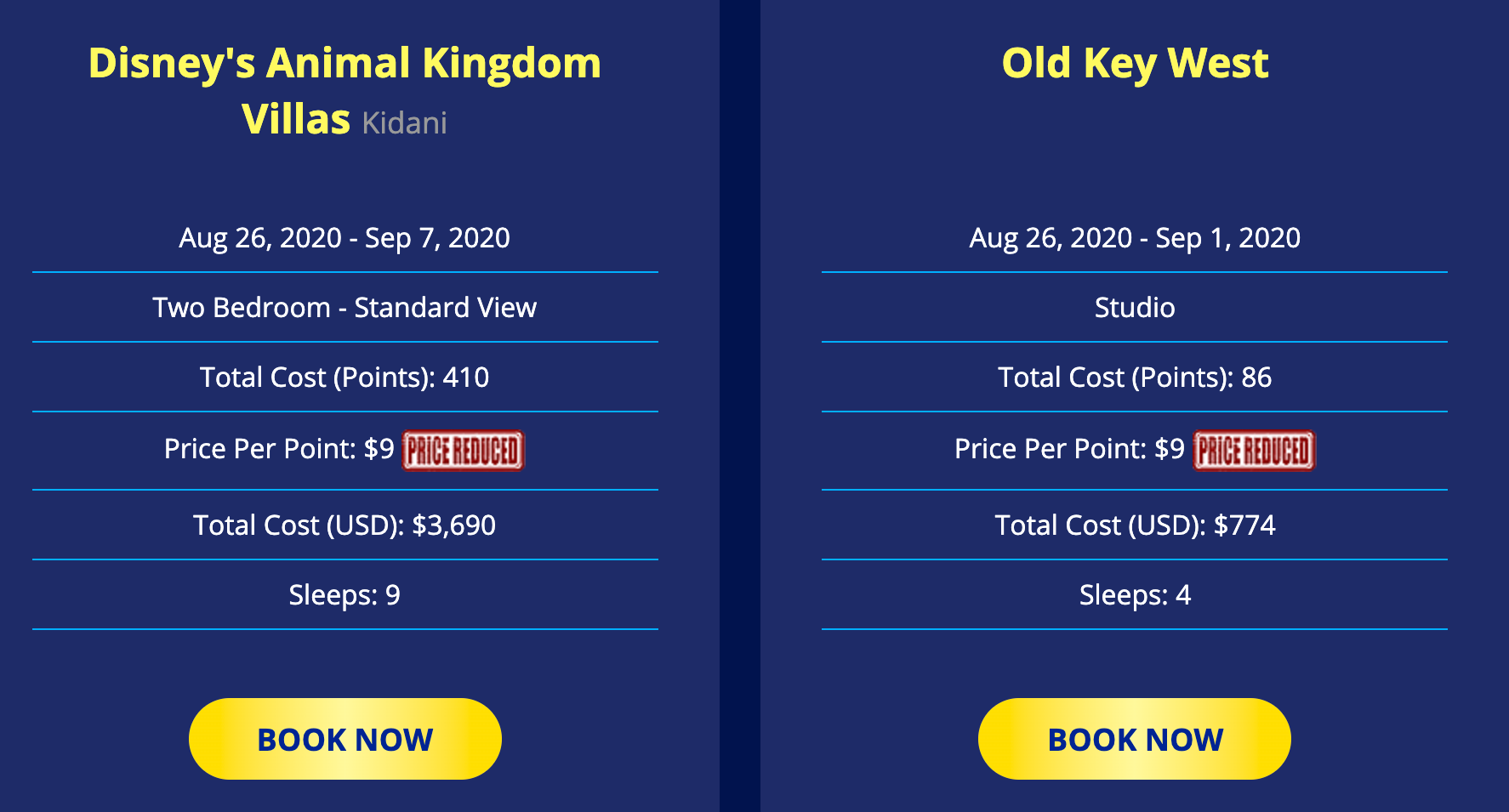Click the gray Kidani subtitle label
The height and width of the screenshot is (812, 1509).
[x=404, y=123]
